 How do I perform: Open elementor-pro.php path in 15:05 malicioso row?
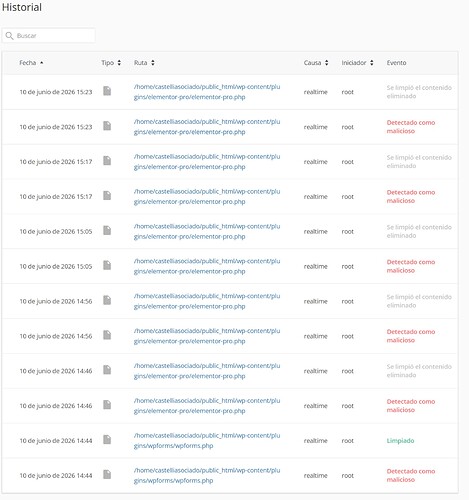click(207, 266)
